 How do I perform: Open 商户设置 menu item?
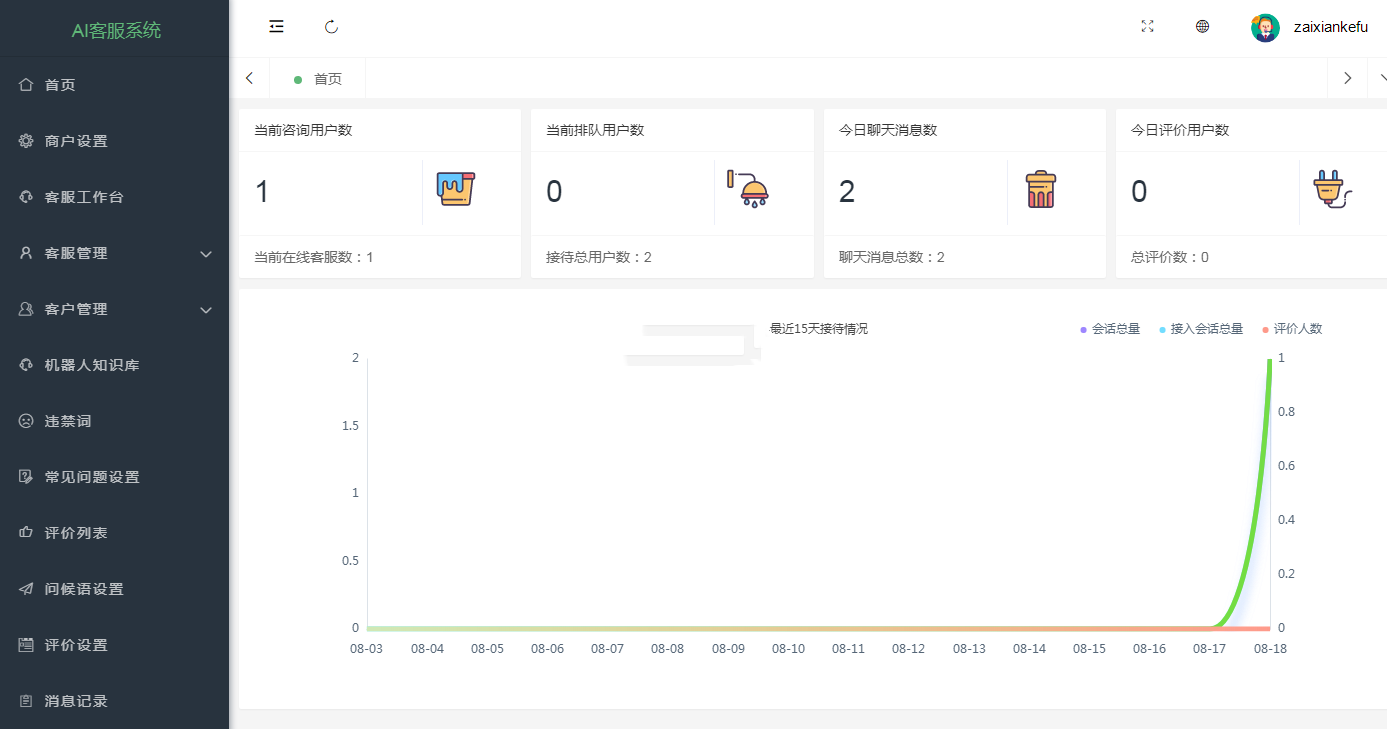coord(114,141)
